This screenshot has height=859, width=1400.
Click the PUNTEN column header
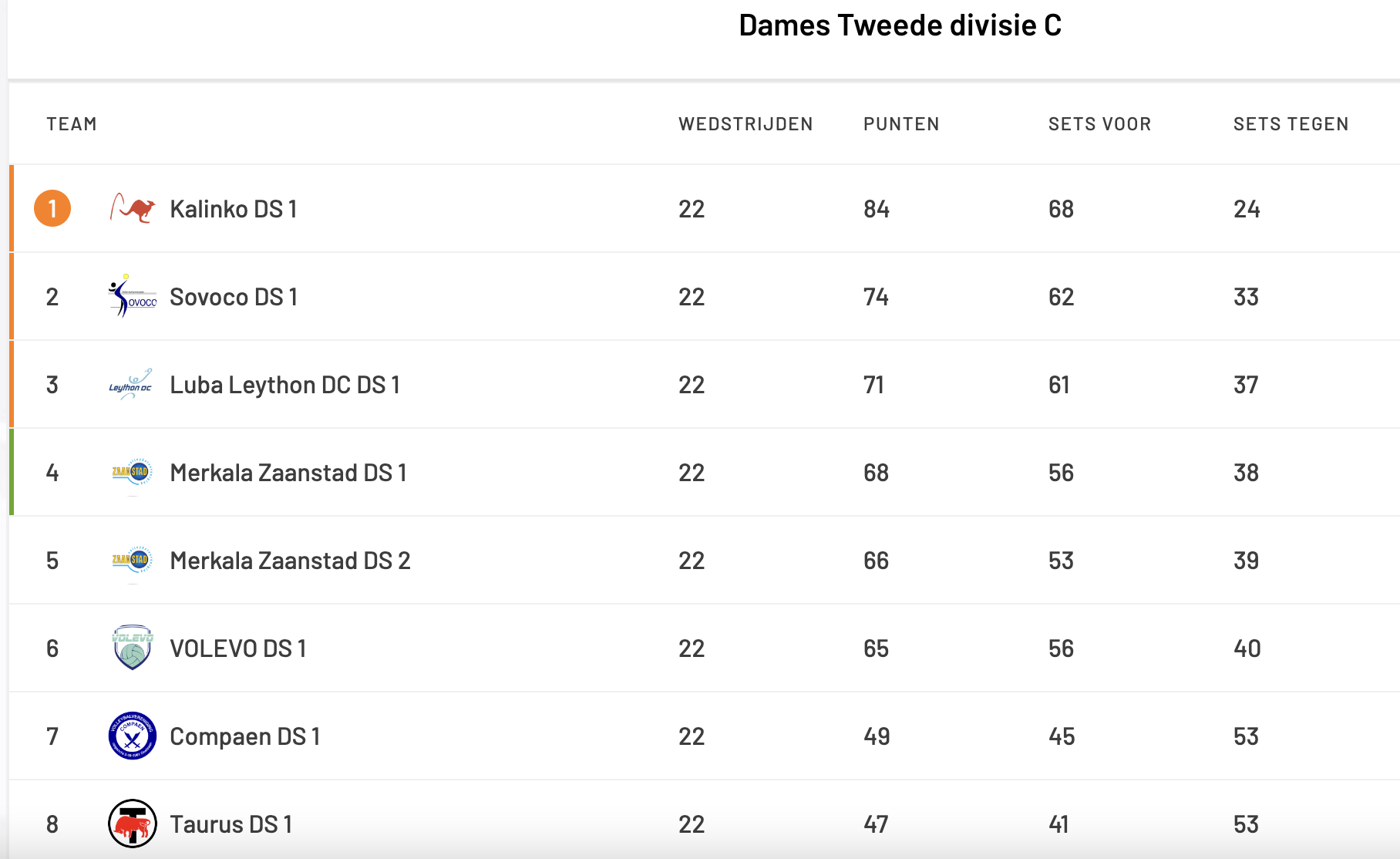point(901,124)
